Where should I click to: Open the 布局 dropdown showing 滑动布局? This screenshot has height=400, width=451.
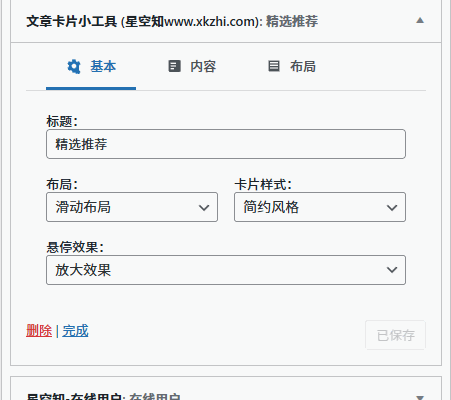[x=132, y=207]
